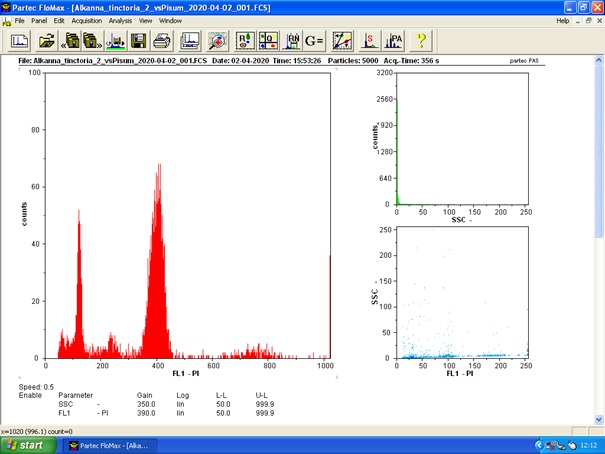Image resolution: width=605 pixels, height=454 pixels.
Task: Click the vertical scrollbar thumb
Action: pos(598,151)
